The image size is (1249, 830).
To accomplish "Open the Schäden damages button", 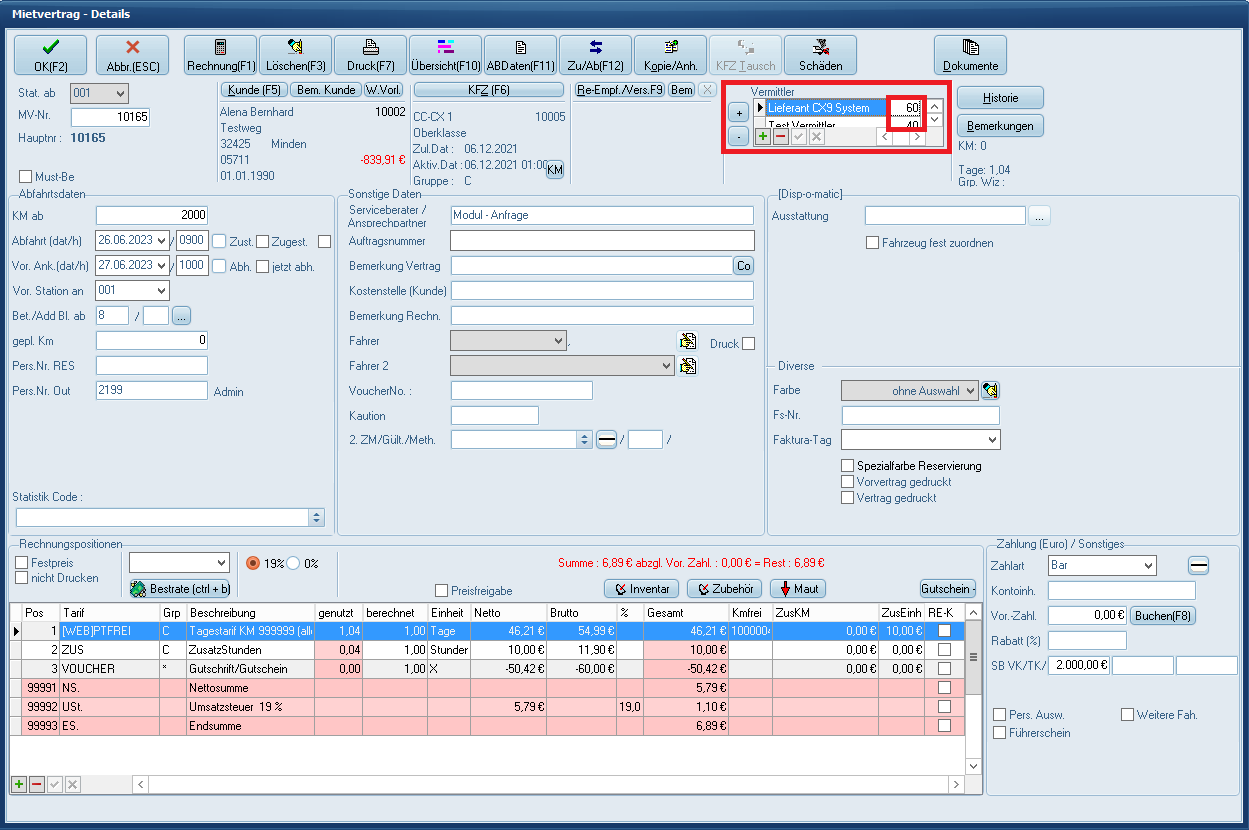I will pos(820,55).
